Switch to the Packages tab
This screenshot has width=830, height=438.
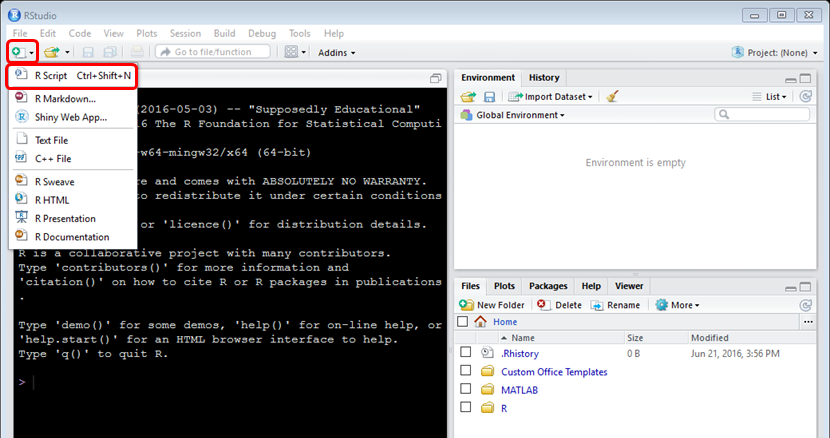point(548,286)
